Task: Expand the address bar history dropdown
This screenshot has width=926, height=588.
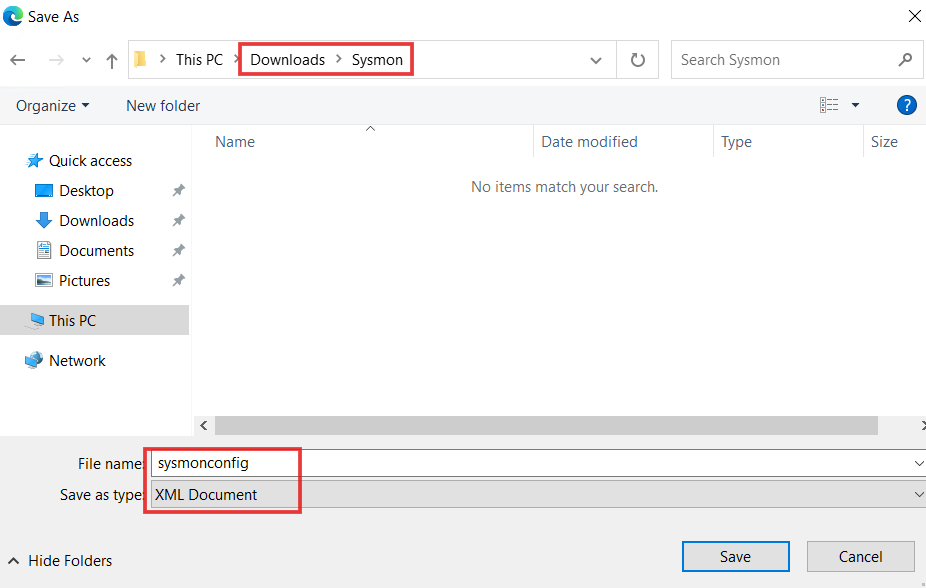Action: pyautogui.click(x=596, y=60)
